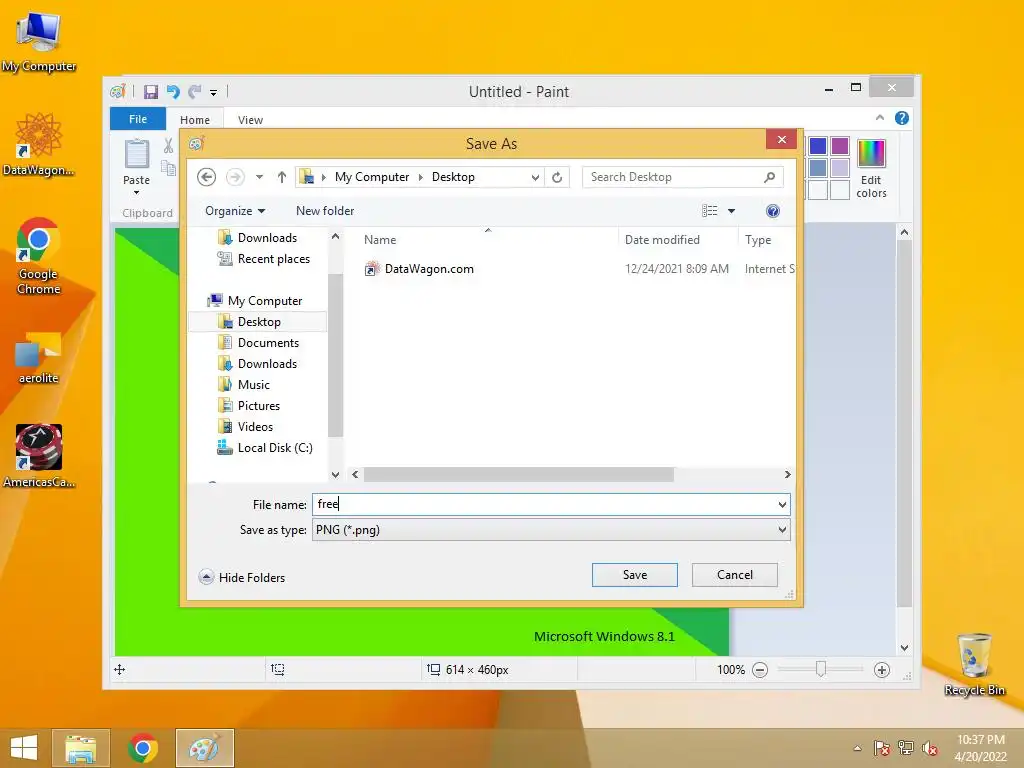Click the Change your view icon
Image resolution: width=1024 pixels, height=768 pixels.
click(x=710, y=211)
